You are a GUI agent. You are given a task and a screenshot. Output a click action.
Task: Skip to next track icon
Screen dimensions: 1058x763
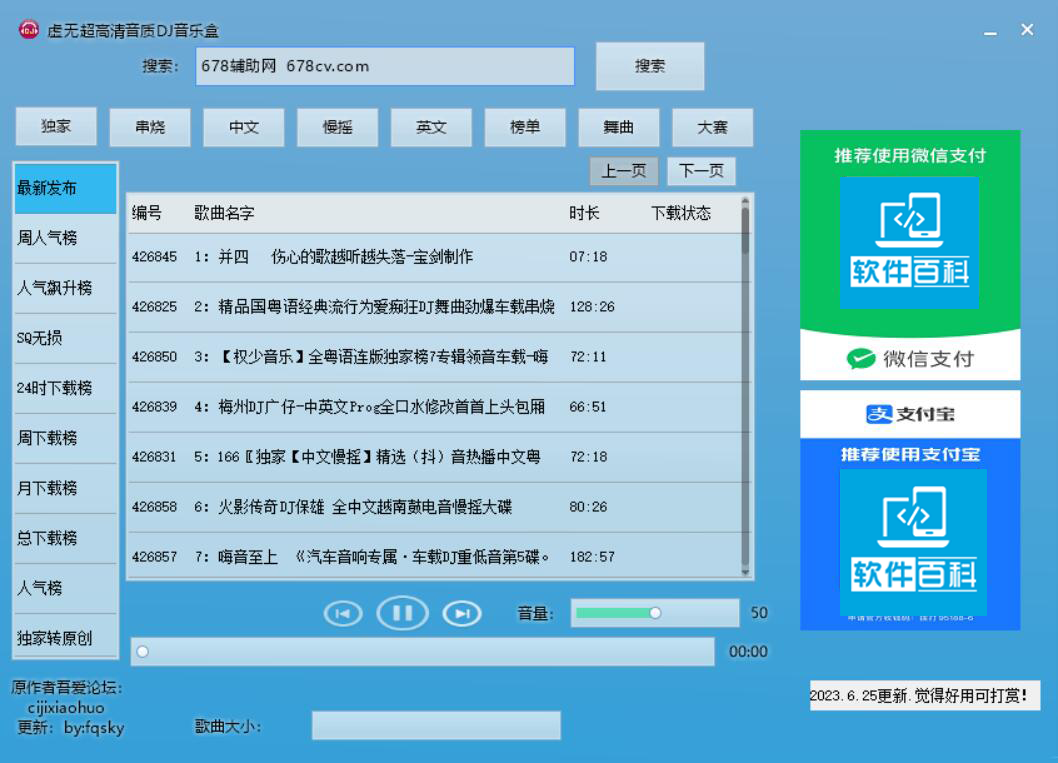pos(461,613)
